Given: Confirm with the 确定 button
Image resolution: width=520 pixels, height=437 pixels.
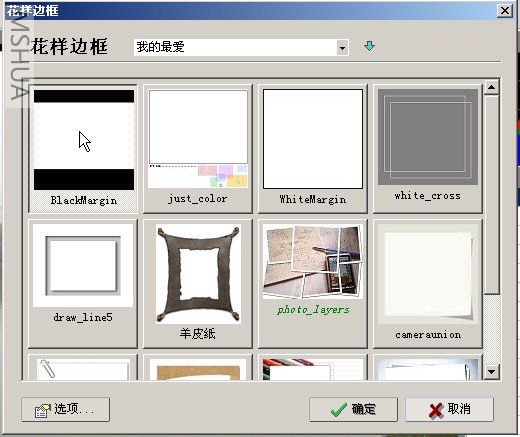Looking at the screenshot, I should (x=353, y=409).
